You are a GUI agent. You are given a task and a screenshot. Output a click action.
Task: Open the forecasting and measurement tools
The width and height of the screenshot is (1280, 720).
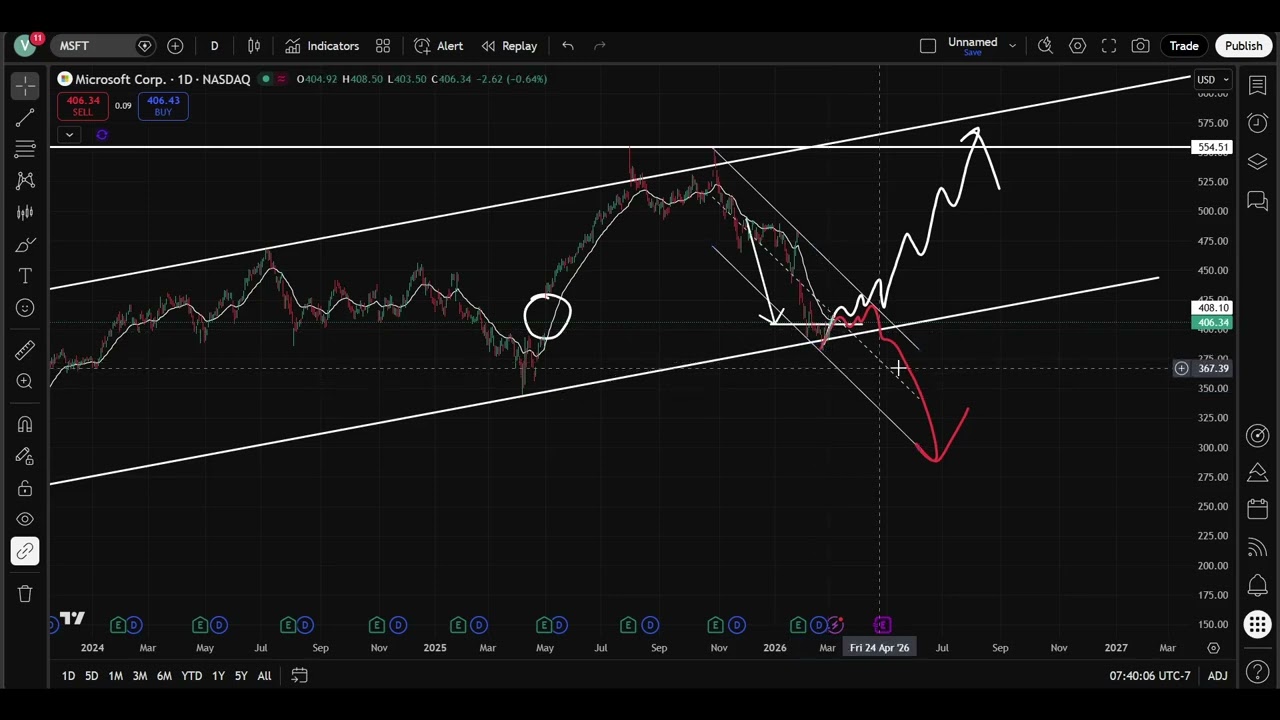pos(25,212)
